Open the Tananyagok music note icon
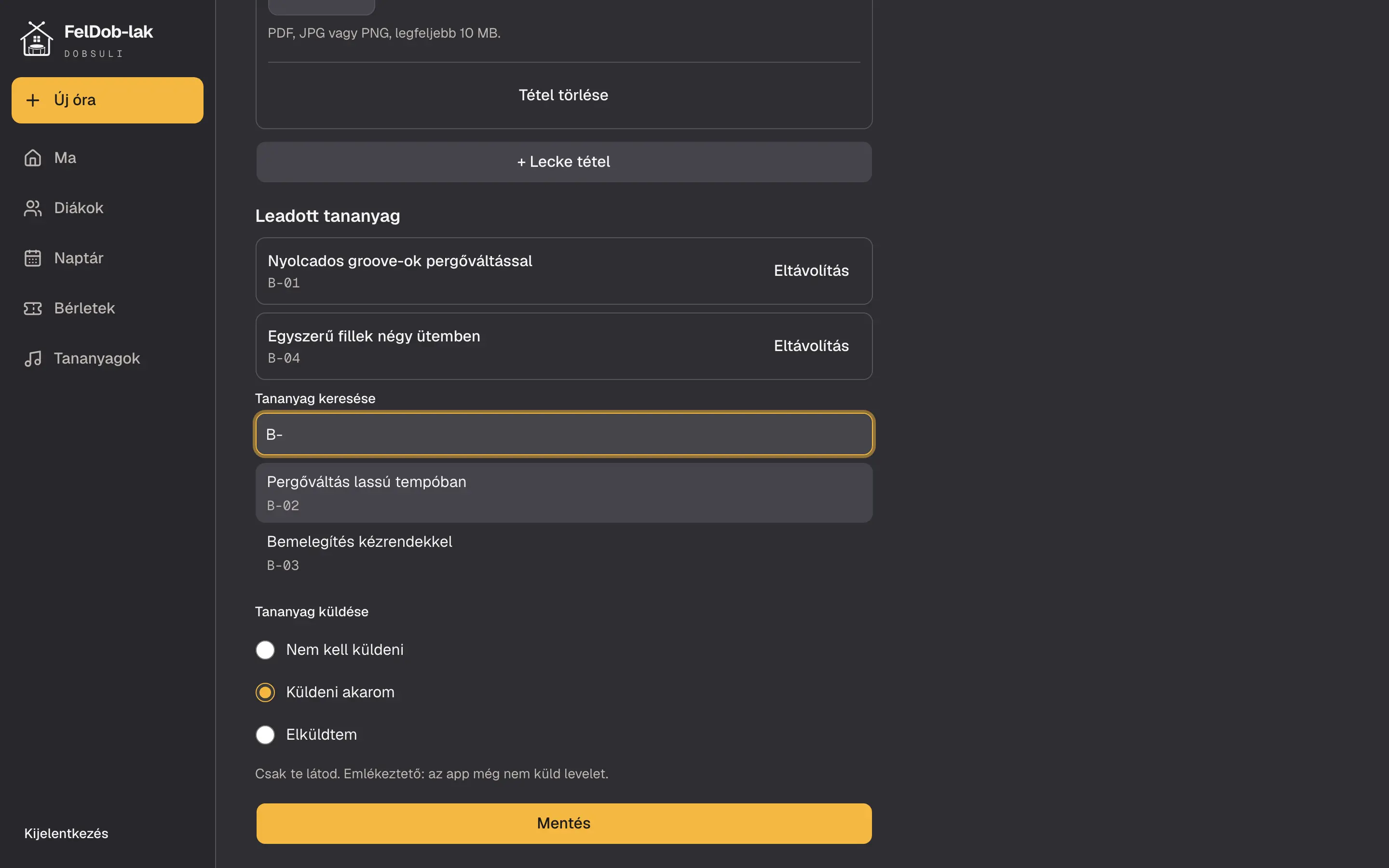 (33, 358)
